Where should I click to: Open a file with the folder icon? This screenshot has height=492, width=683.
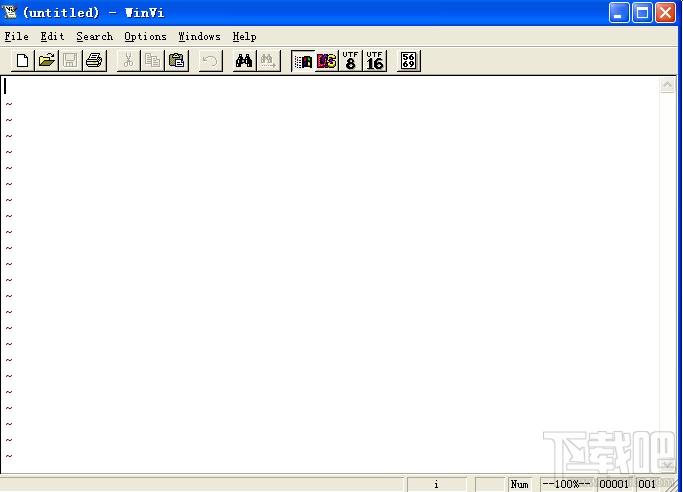pyautogui.click(x=46, y=61)
